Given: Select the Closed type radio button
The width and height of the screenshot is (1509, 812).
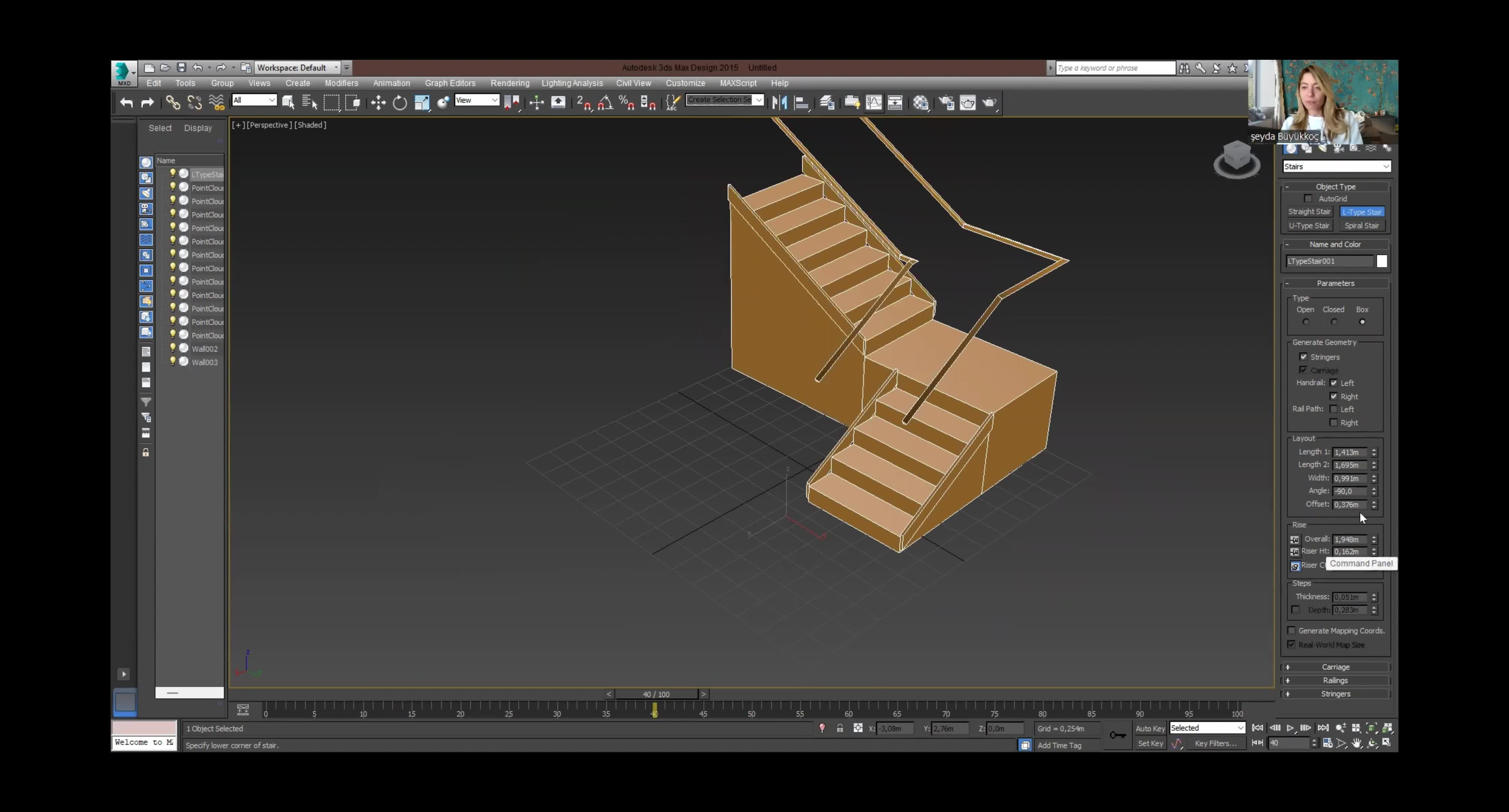Looking at the screenshot, I should tap(1334, 322).
